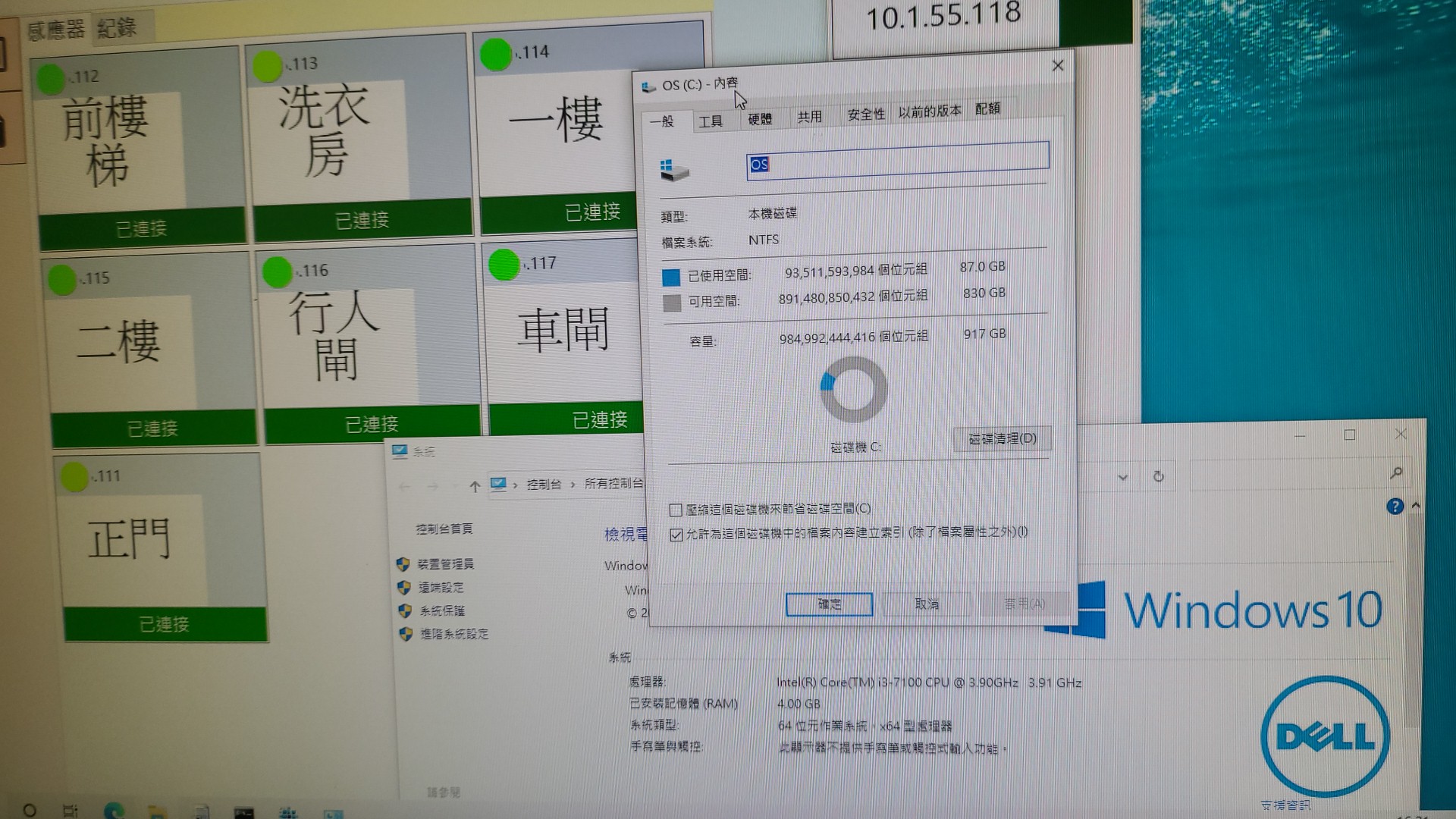Click the Dell support logo
The height and width of the screenshot is (819, 1456).
click(1325, 736)
